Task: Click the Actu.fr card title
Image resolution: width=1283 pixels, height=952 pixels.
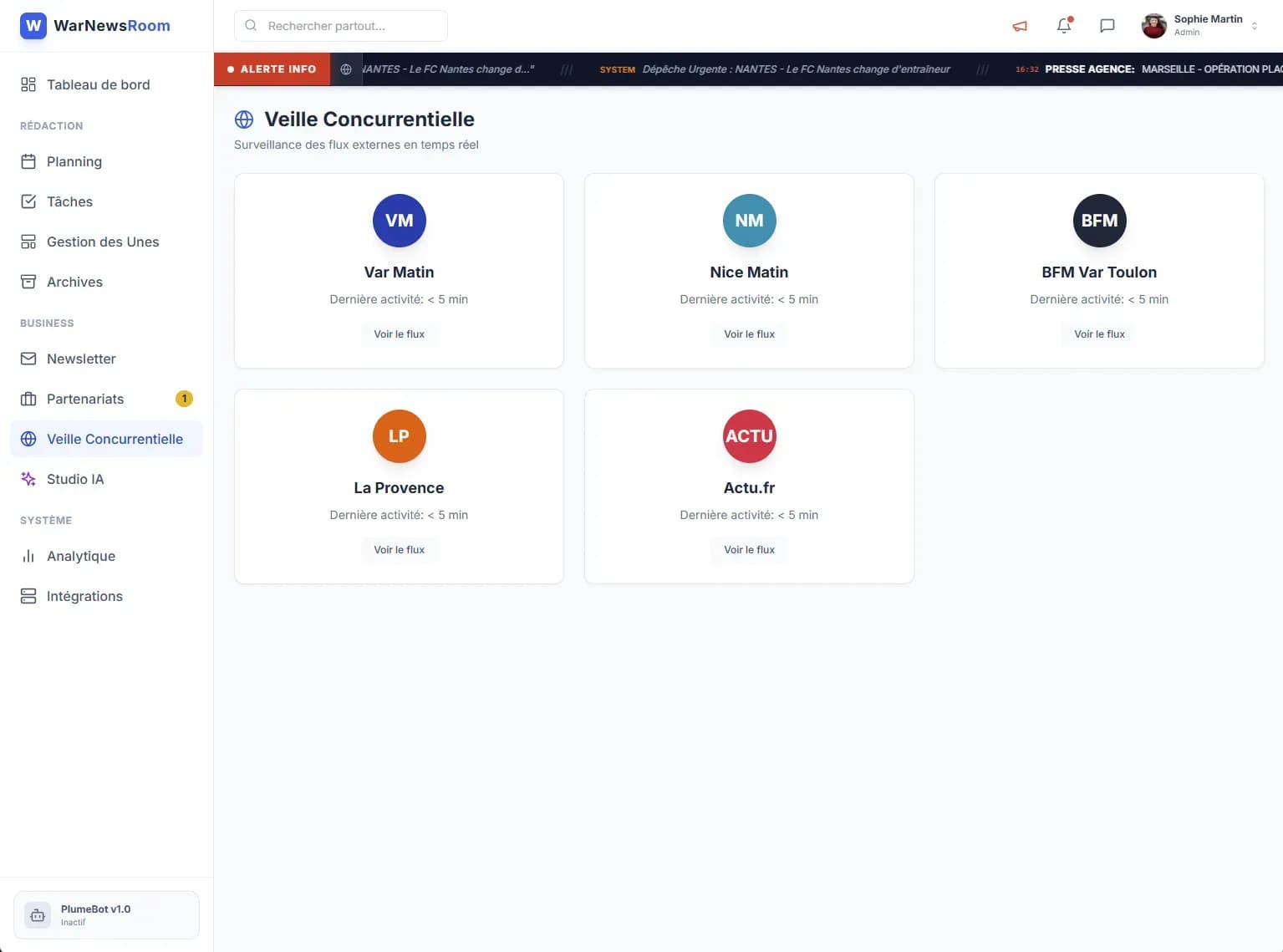Action: coord(749,488)
